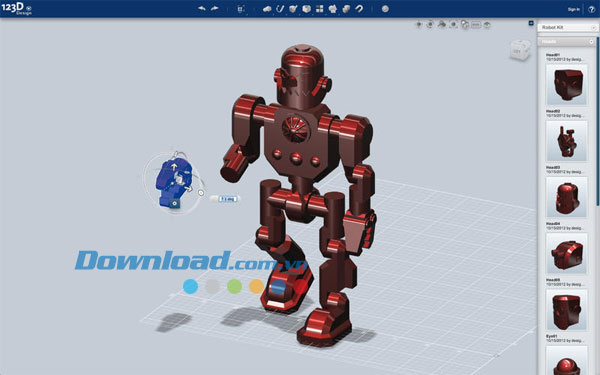The height and width of the screenshot is (375, 600).
Task: Open the Help question mark menu
Action: 591,10
